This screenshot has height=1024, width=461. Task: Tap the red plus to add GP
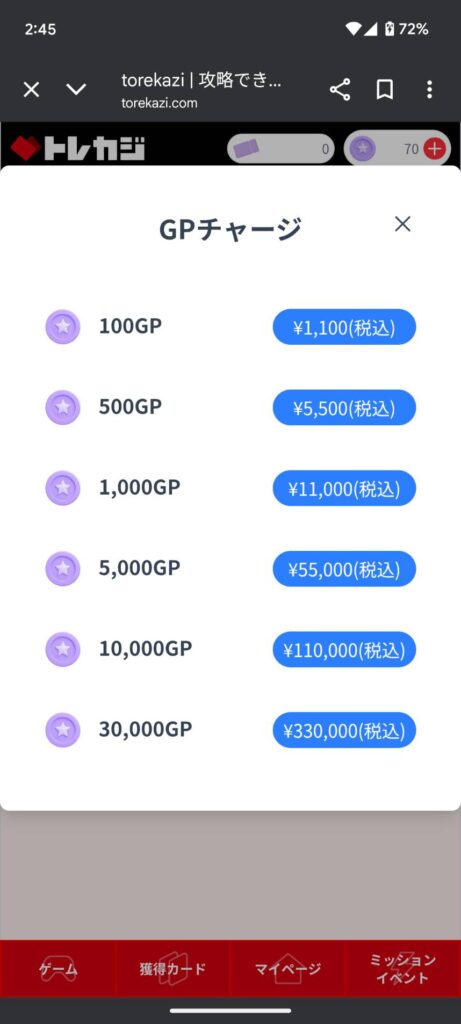[434, 149]
